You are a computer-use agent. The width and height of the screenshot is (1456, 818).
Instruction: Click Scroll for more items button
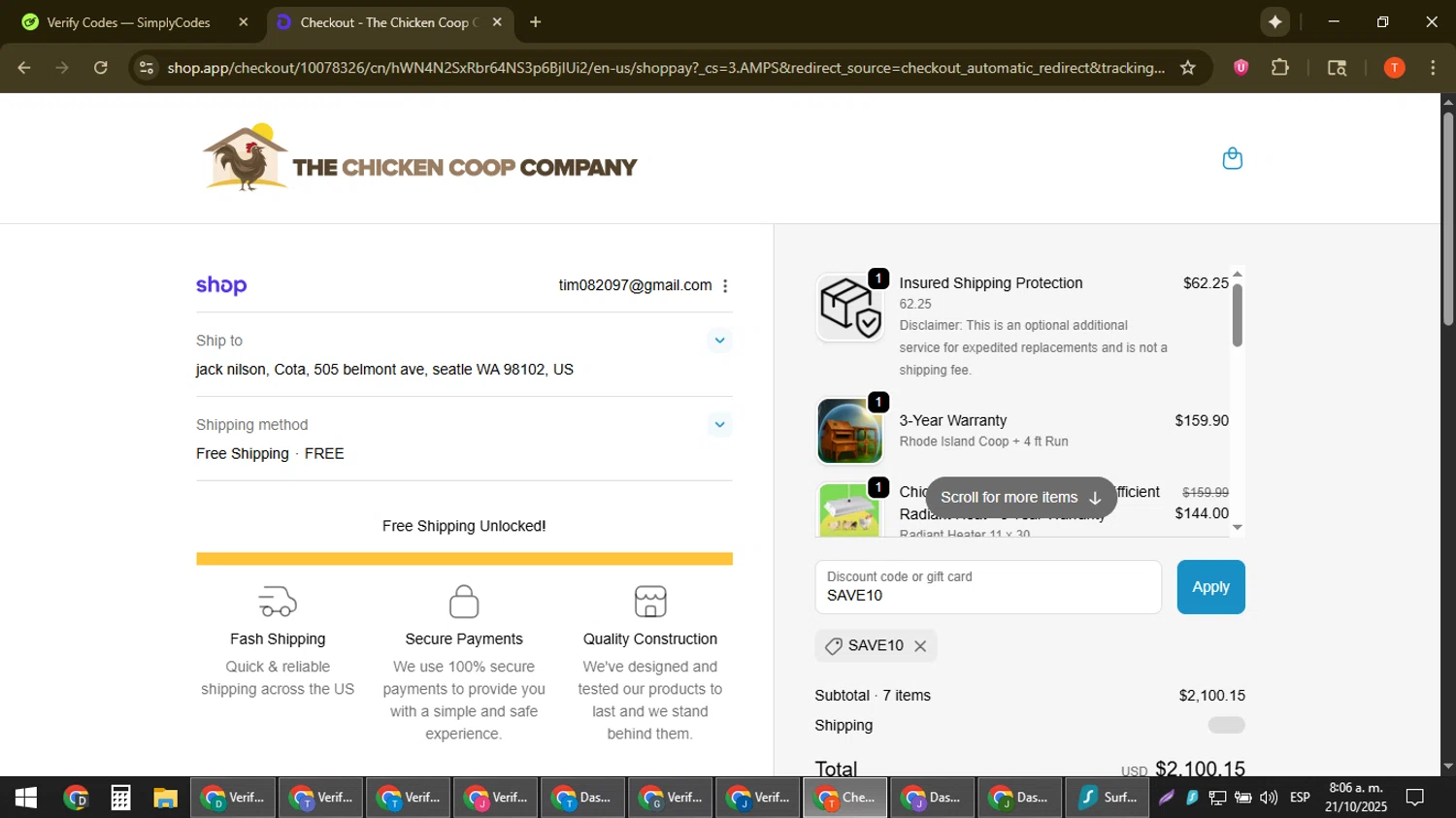point(1020,497)
